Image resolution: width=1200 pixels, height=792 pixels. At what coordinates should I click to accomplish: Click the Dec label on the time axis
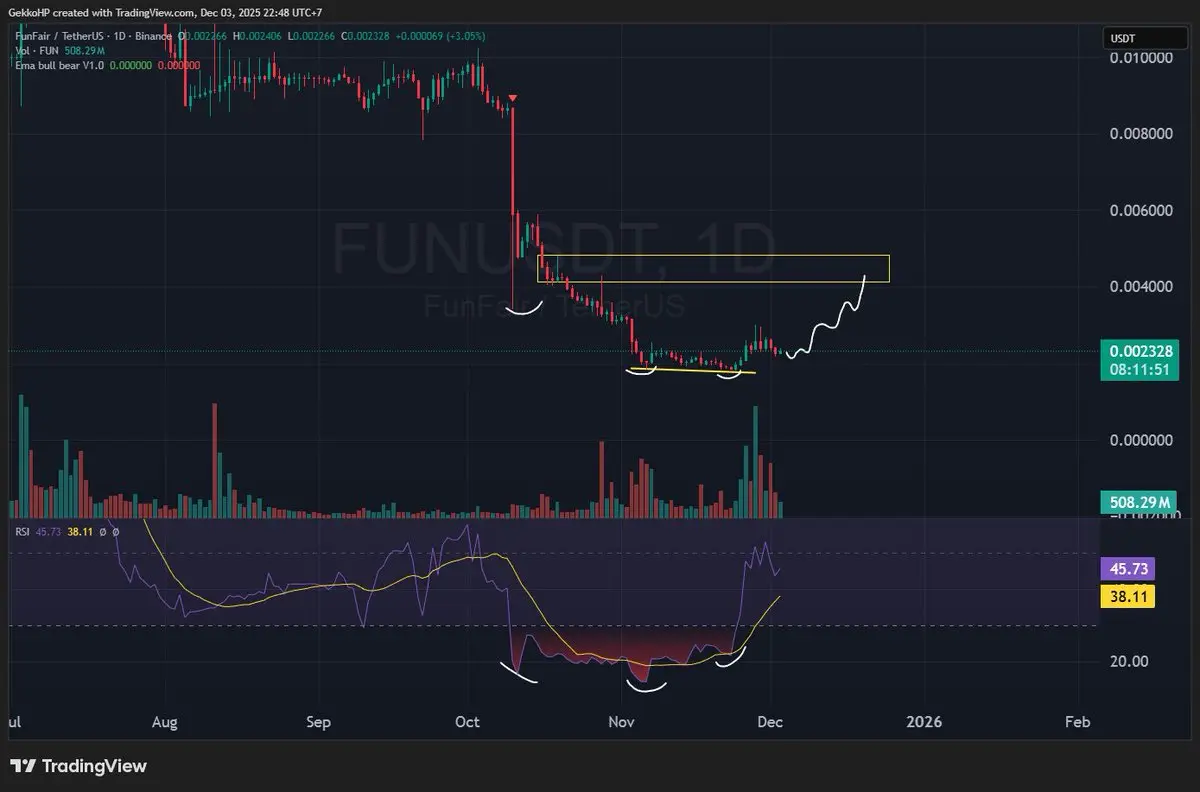[771, 722]
